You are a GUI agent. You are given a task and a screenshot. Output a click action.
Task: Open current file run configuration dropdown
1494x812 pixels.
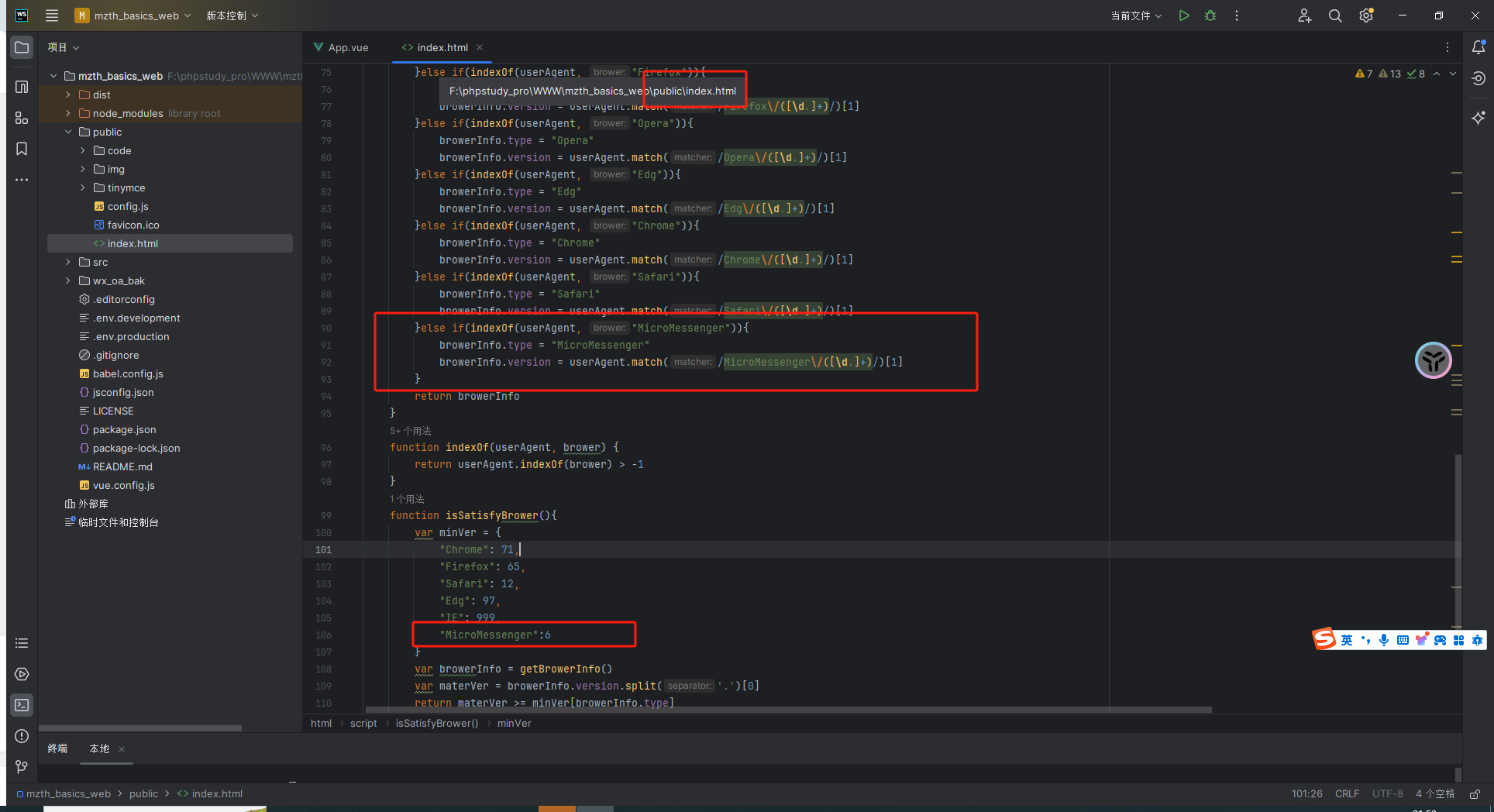click(x=1136, y=15)
